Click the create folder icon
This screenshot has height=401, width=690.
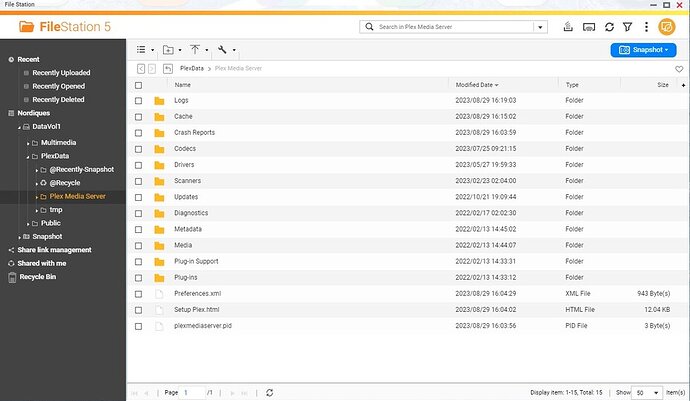point(168,50)
